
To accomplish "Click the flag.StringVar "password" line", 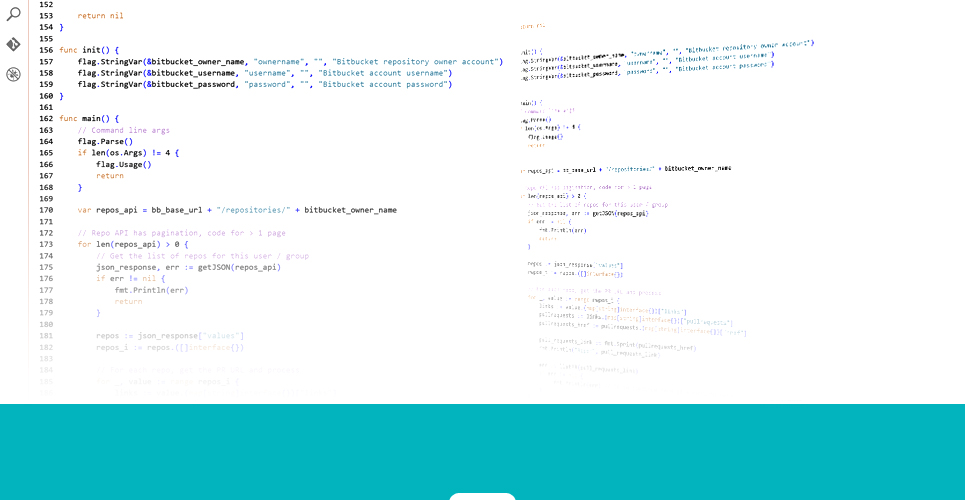I will pyautogui.click(x=265, y=84).
